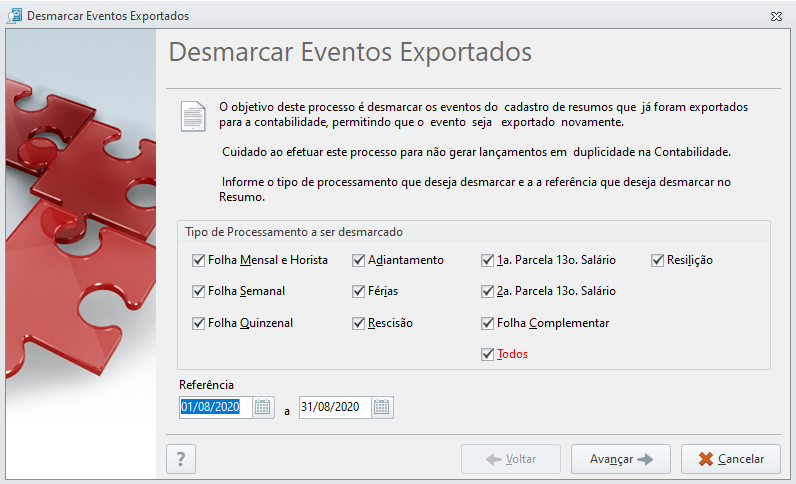Toggle the Folha Quinzenal checkbox
This screenshot has height=484, width=796.
198,324
